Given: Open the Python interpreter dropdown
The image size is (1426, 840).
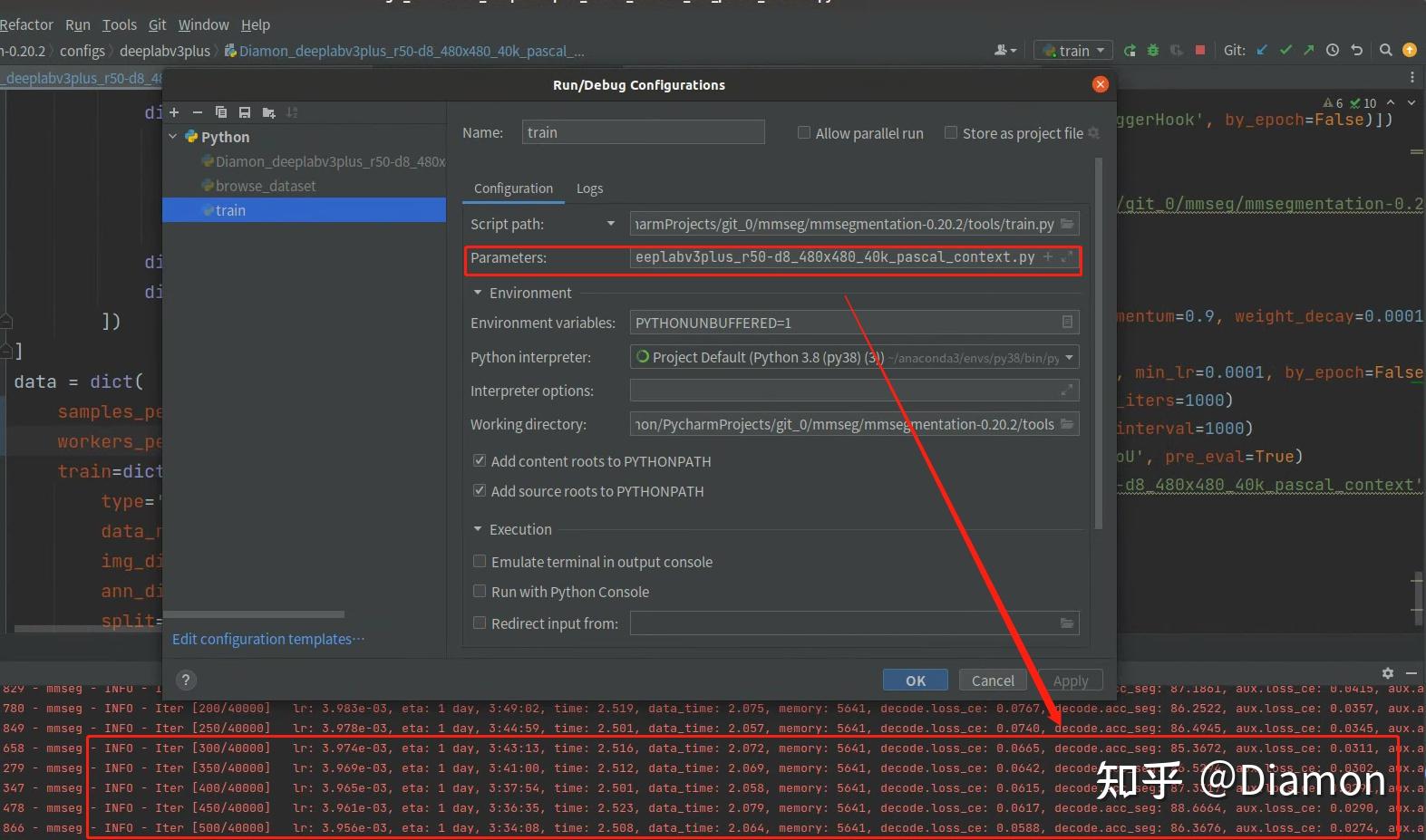Looking at the screenshot, I should pyautogui.click(x=1069, y=357).
